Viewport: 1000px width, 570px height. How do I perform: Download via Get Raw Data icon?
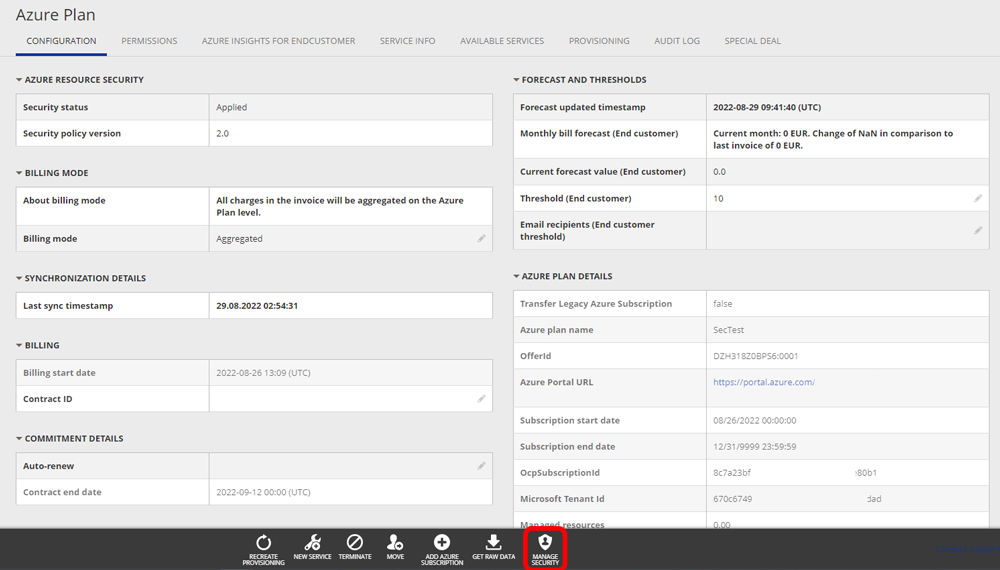(493, 543)
